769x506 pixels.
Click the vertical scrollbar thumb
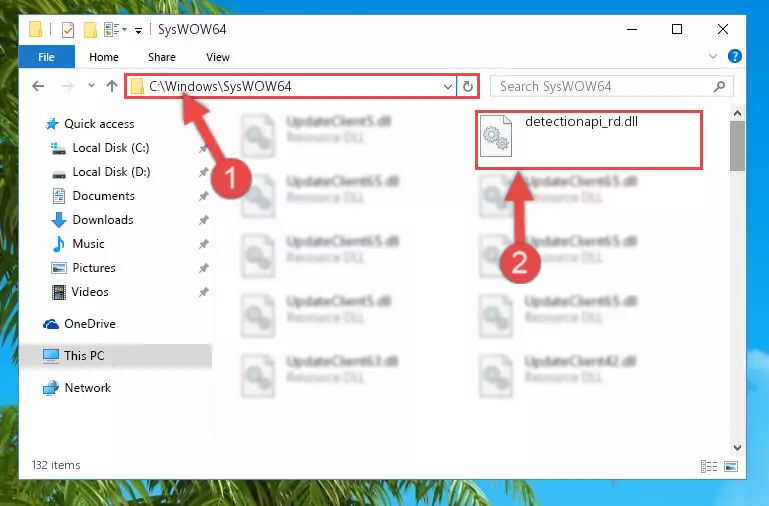coord(737,146)
